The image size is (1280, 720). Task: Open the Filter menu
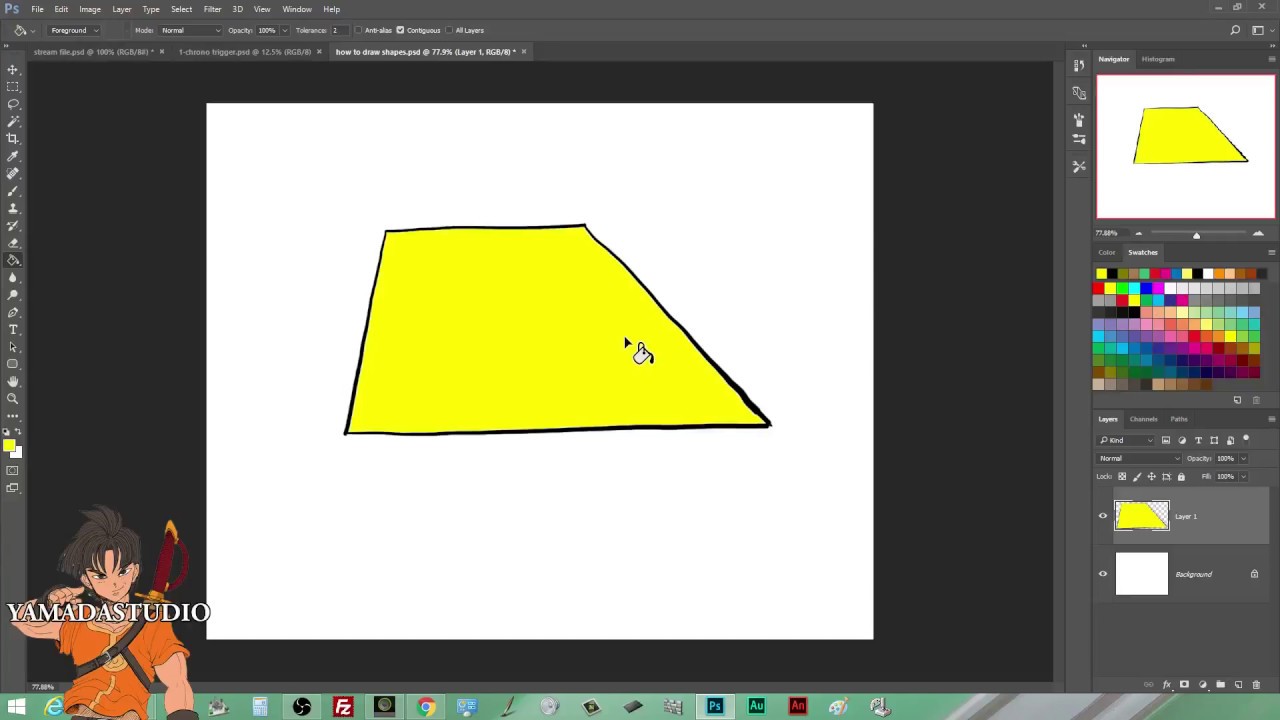click(212, 9)
